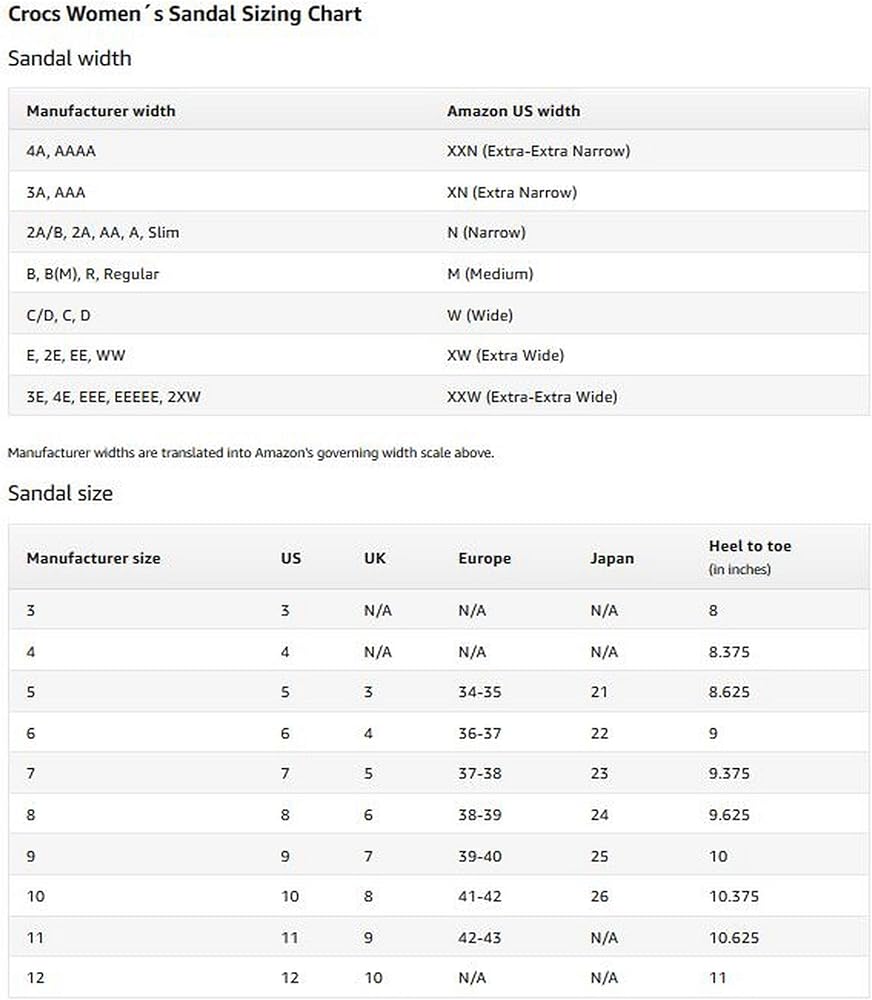Click the XXN (Extra-Extra Narrow) cell
Image resolution: width=872 pixels, height=1000 pixels.
[538, 152]
